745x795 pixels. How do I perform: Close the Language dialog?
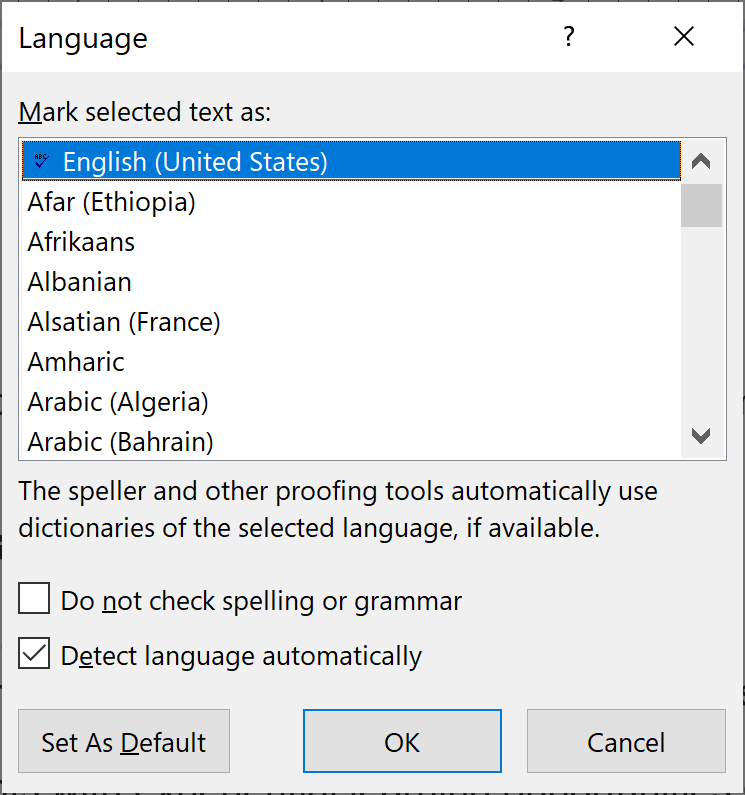[684, 38]
